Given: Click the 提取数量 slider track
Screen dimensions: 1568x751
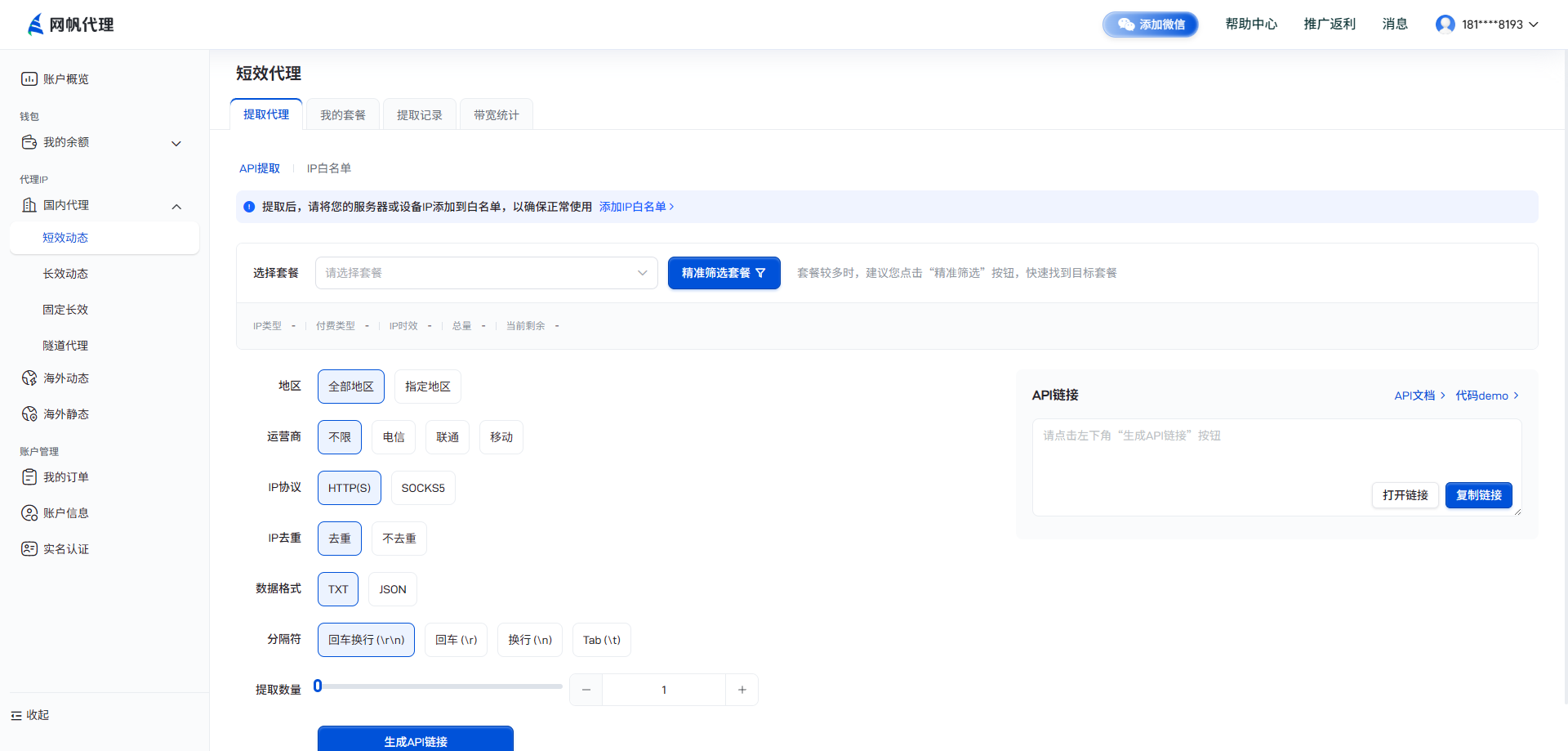Looking at the screenshot, I should [x=440, y=686].
